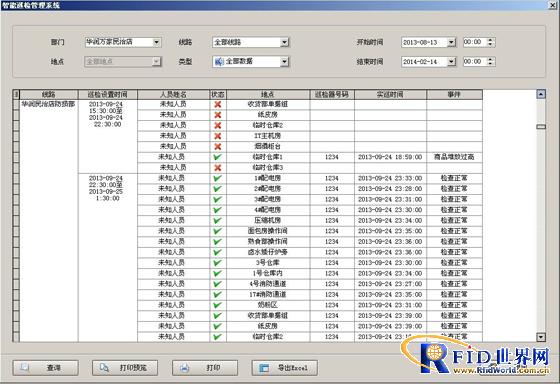The width and height of the screenshot is (560, 384).
Task: Open the 开始时间 date picker dropdown
Action: click(x=451, y=42)
